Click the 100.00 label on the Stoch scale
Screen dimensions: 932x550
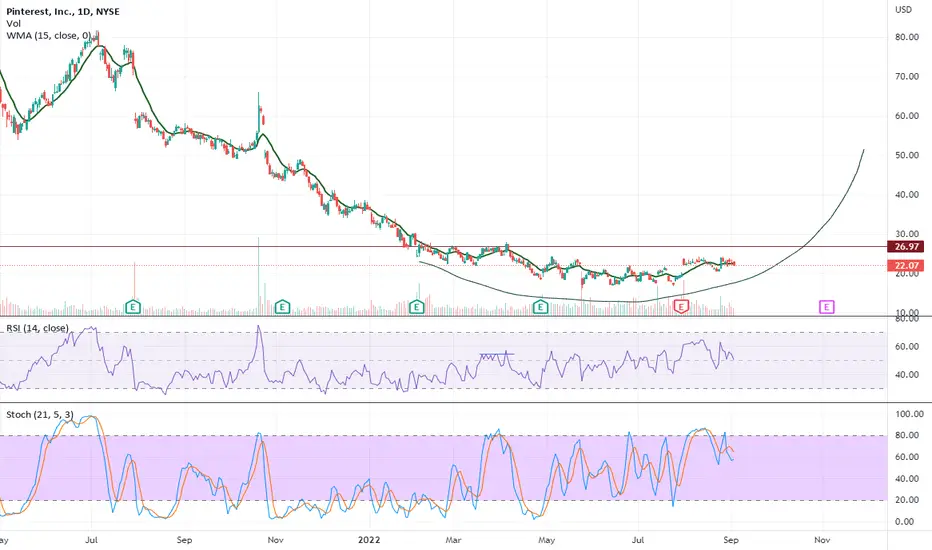[909, 414]
